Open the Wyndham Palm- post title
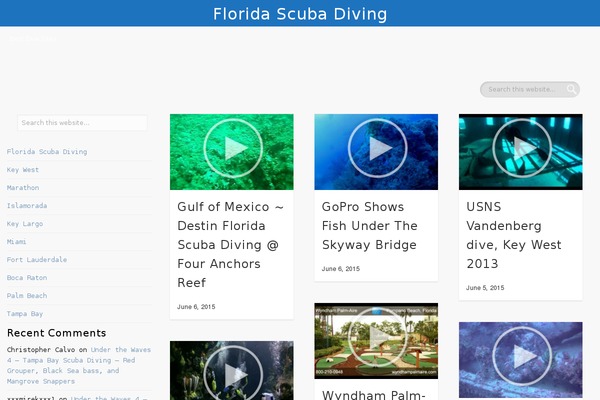This screenshot has height=400, width=600. pyautogui.click(x=374, y=394)
